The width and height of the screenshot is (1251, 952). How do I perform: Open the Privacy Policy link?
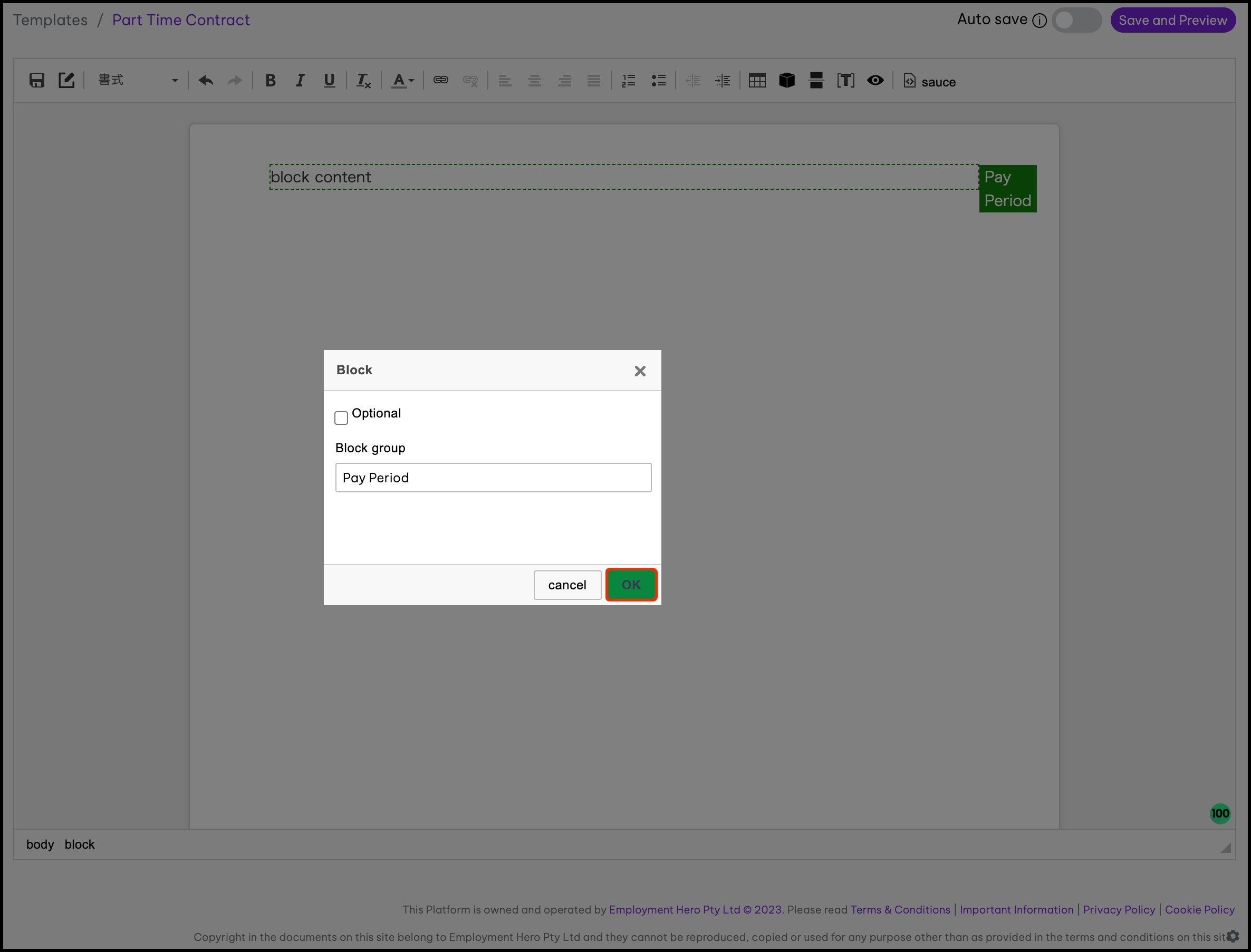point(1119,909)
